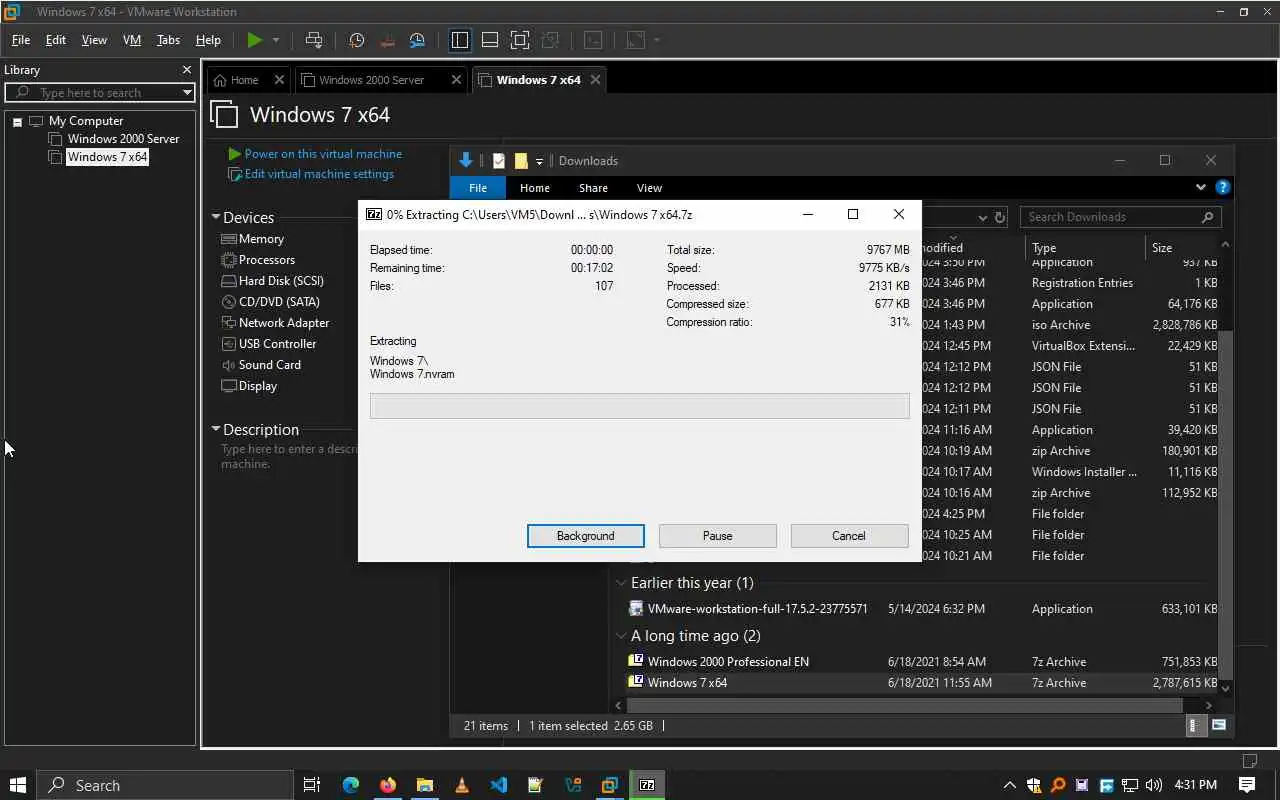Collapse the Description section
1280x800 pixels.
click(215, 429)
